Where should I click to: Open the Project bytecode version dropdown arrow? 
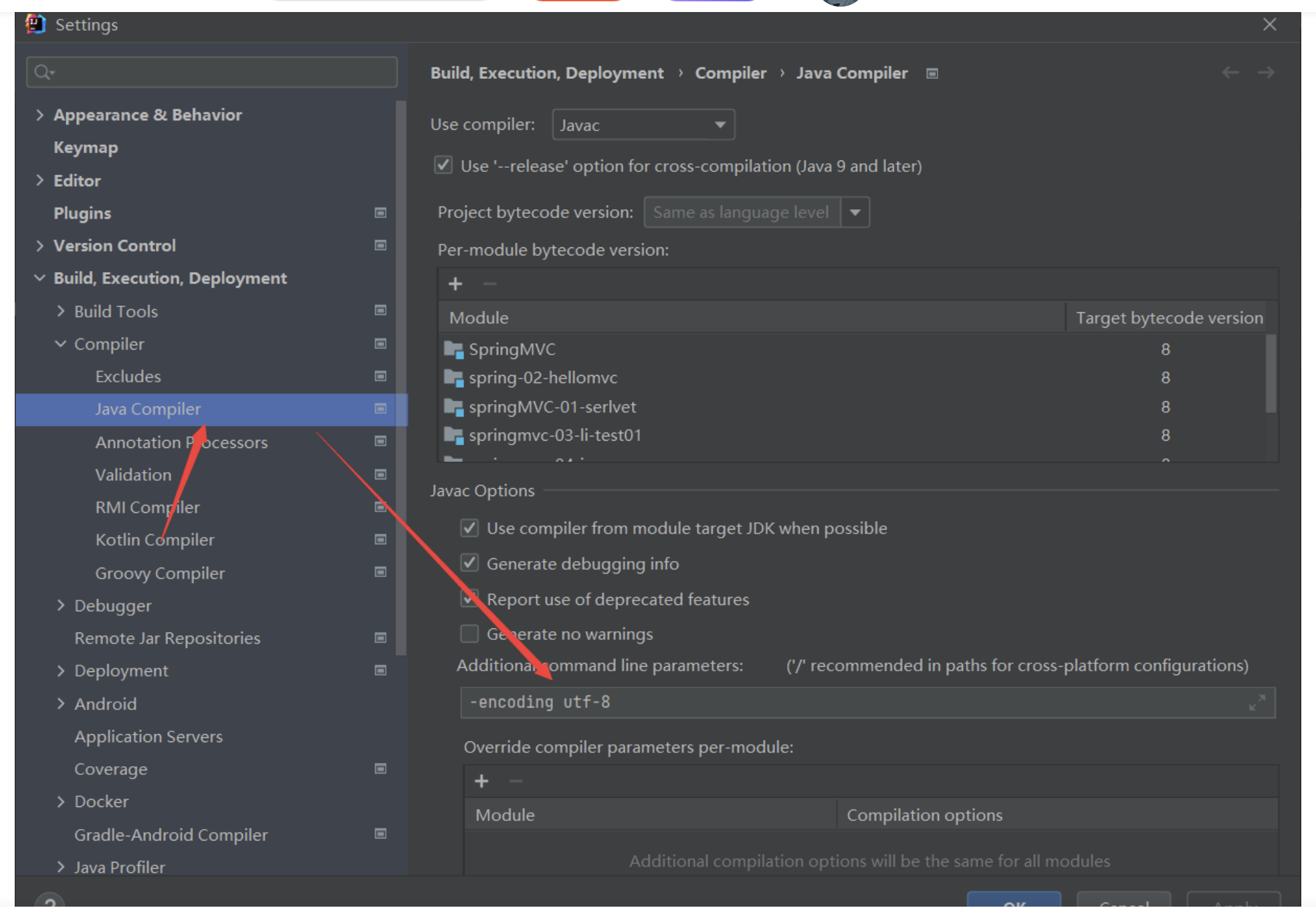(x=855, y=213)
